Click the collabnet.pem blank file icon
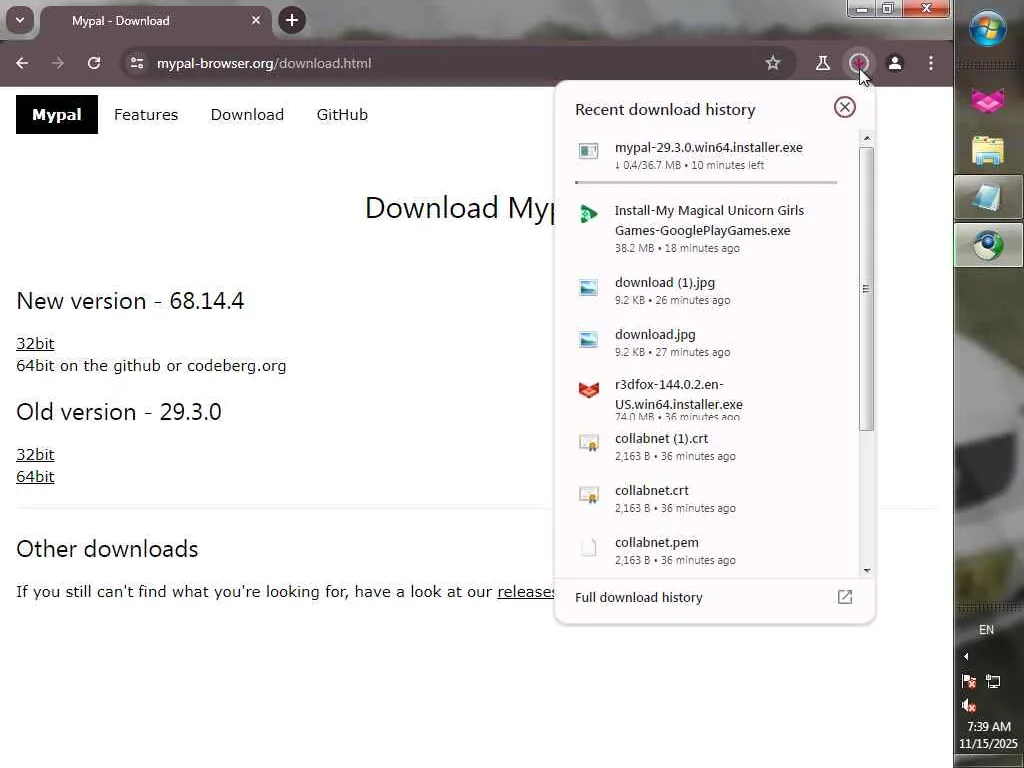The image size is (1024, 768). 588,547
